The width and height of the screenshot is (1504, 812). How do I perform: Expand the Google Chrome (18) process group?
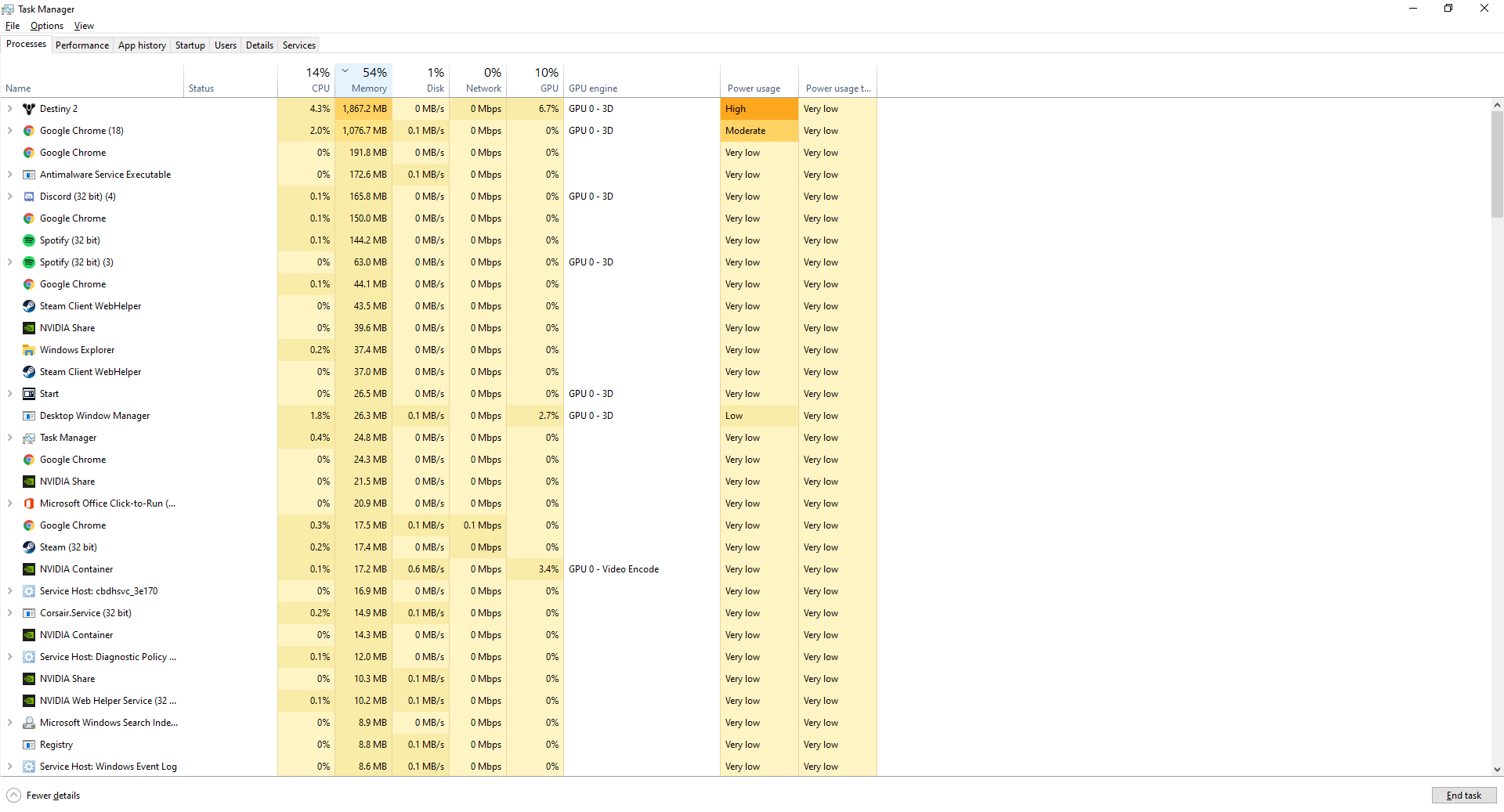[9, 131]
